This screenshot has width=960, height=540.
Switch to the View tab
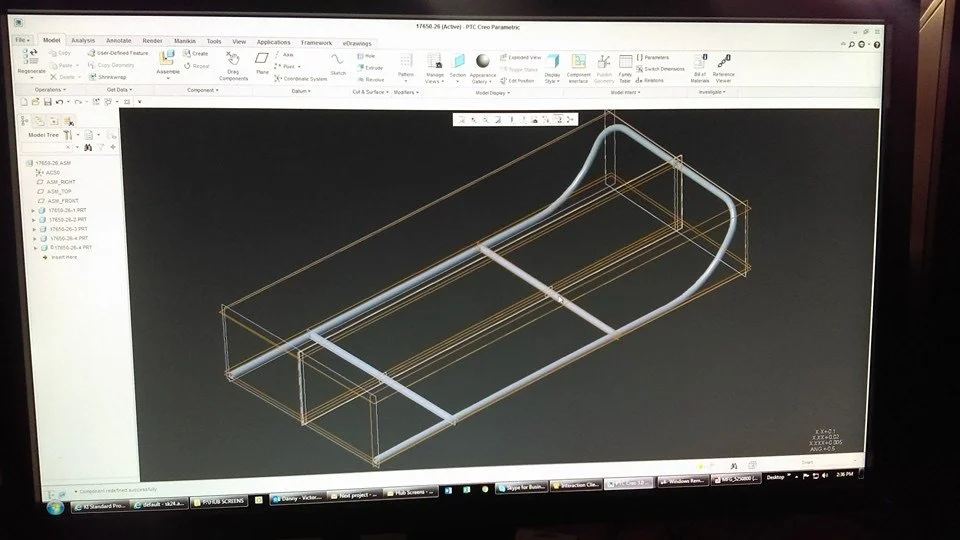point(239,42)
